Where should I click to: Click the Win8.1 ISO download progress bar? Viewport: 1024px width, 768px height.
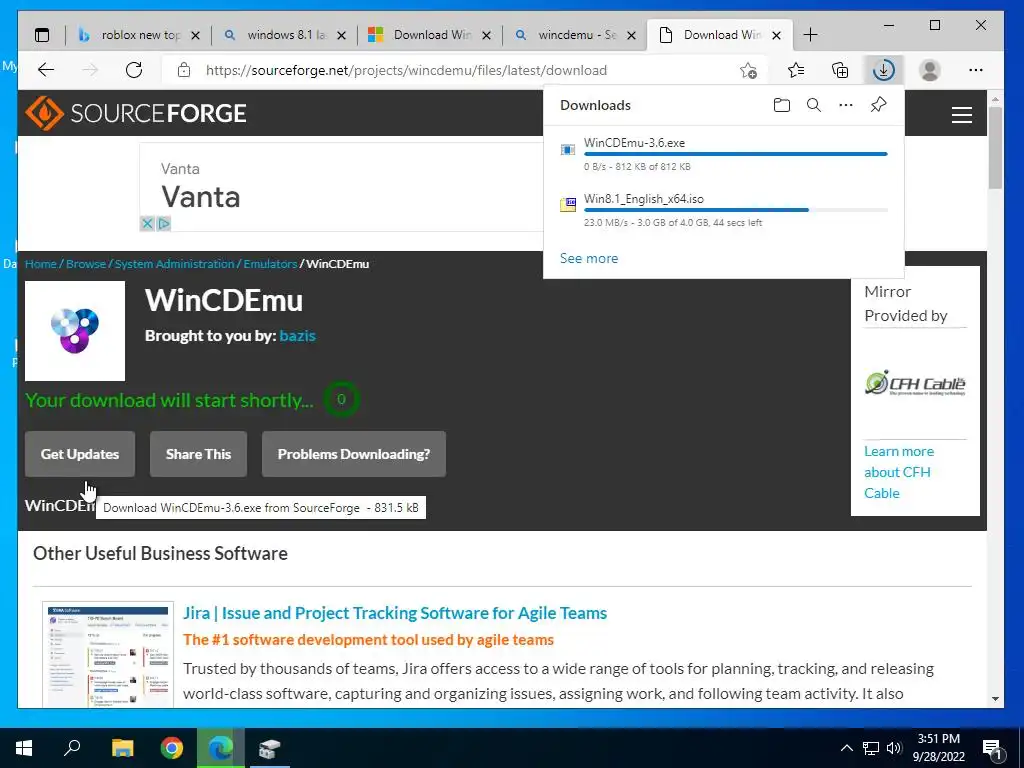(x=736, y=210)
